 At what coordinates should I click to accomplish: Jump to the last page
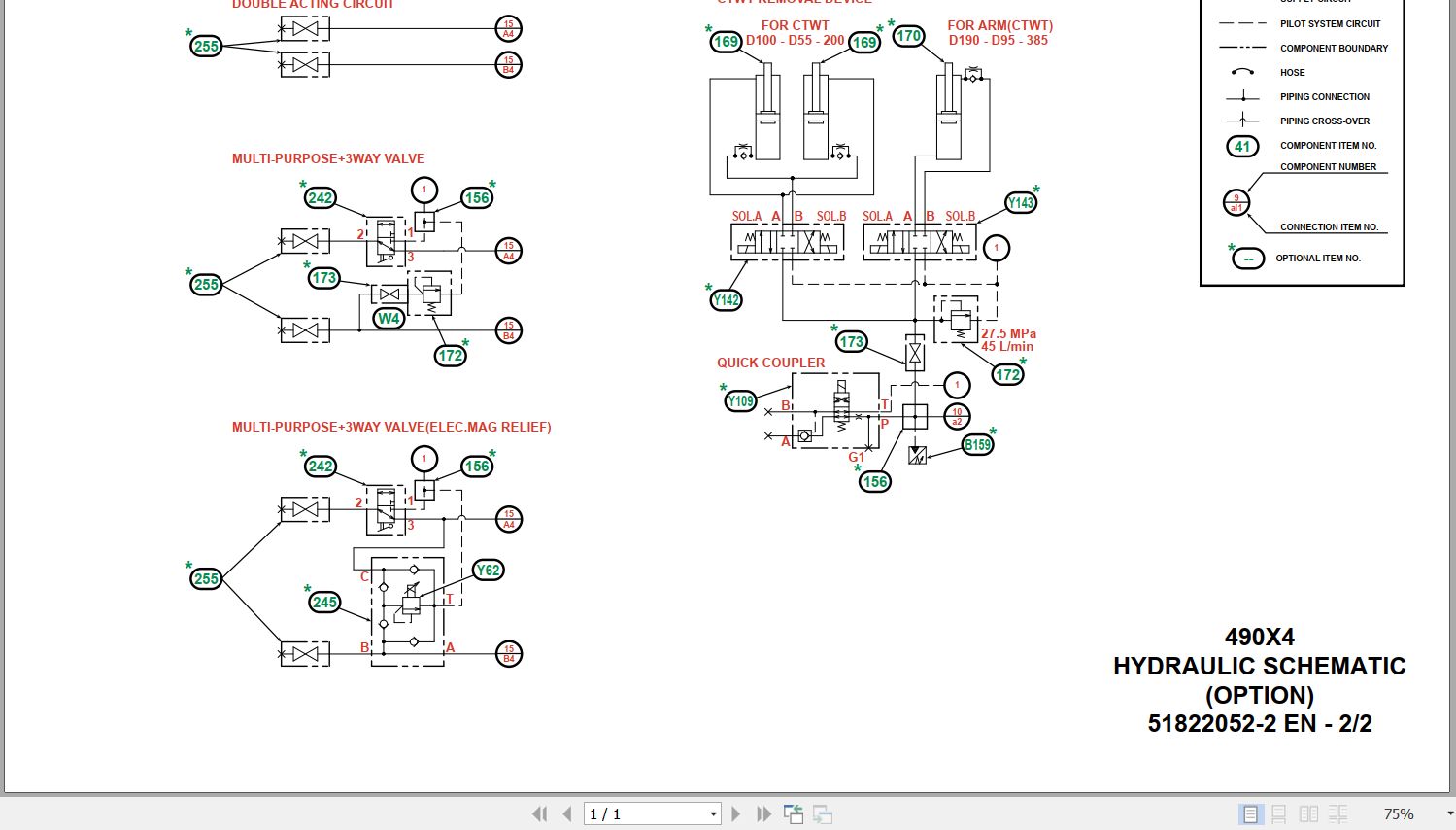click(763, 814)
